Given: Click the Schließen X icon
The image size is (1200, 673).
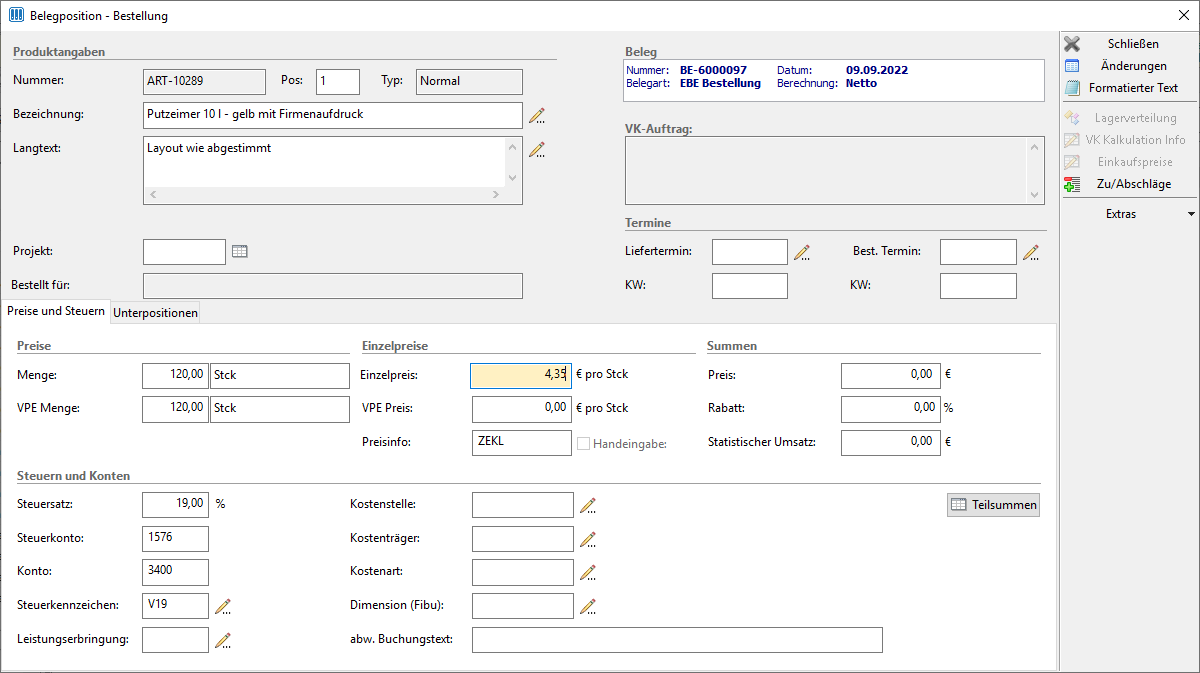Looking at the screenshot, I should coord(1072,44).
